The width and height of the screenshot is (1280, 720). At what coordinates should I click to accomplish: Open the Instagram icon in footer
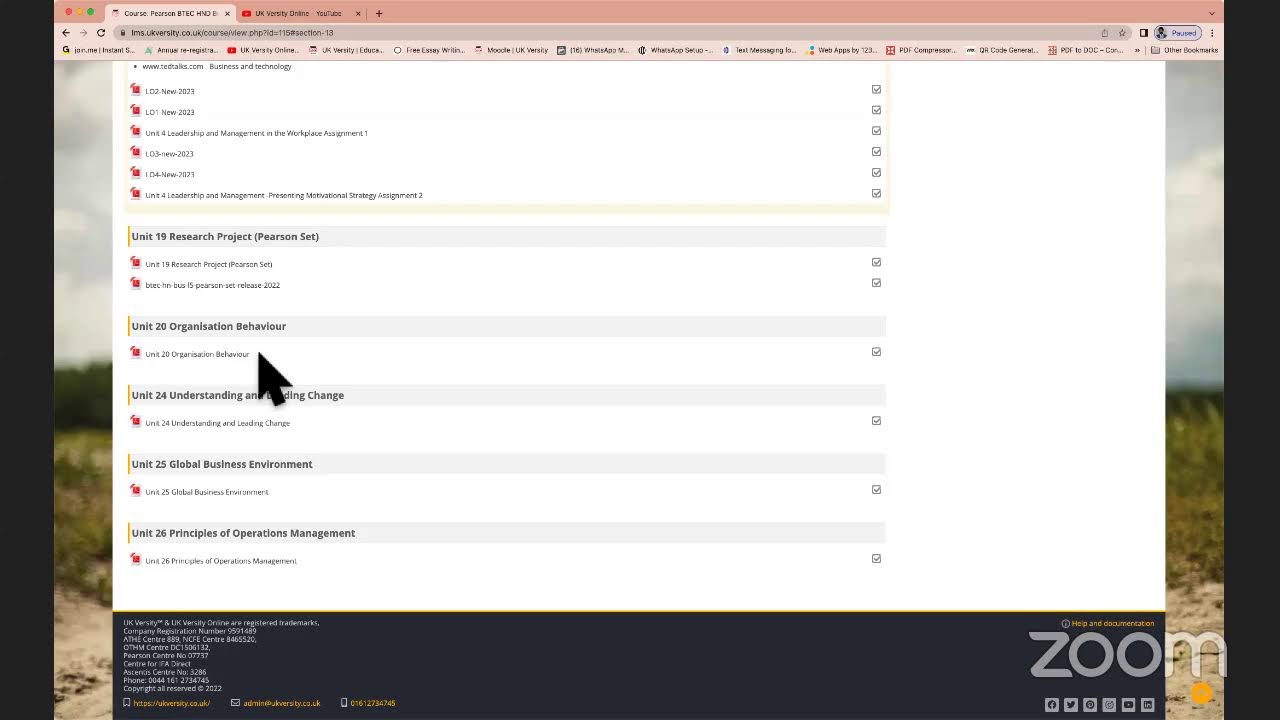(1109, 705)
